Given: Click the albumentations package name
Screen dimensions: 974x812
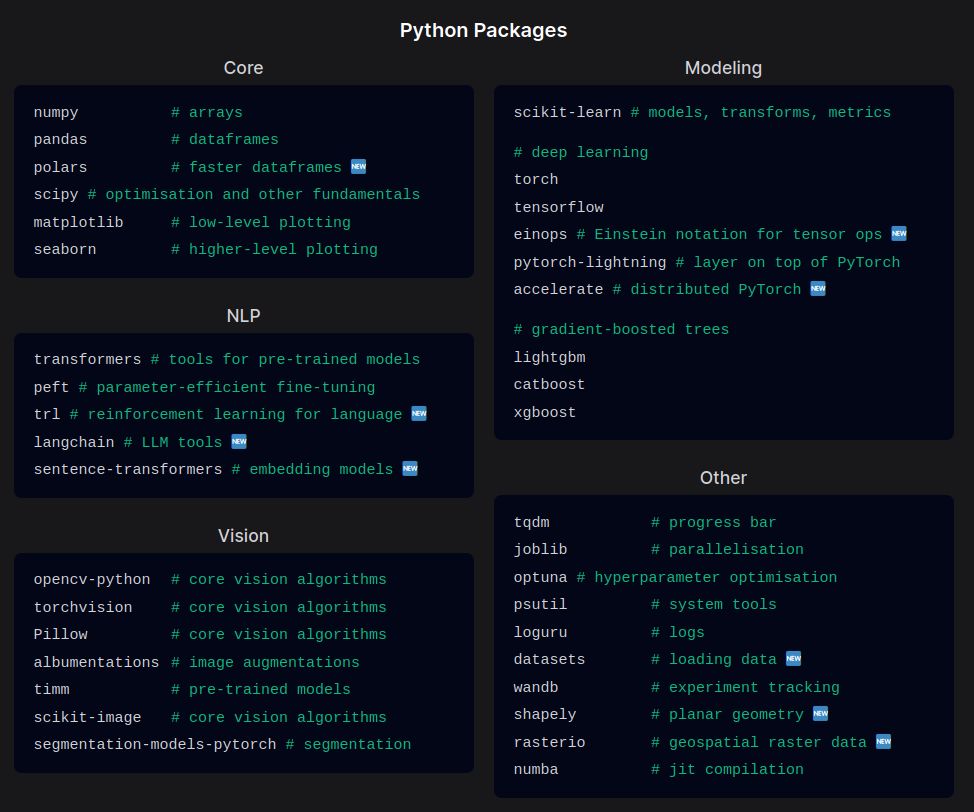Looking at the screenshot, I should (x=96, y=662).
